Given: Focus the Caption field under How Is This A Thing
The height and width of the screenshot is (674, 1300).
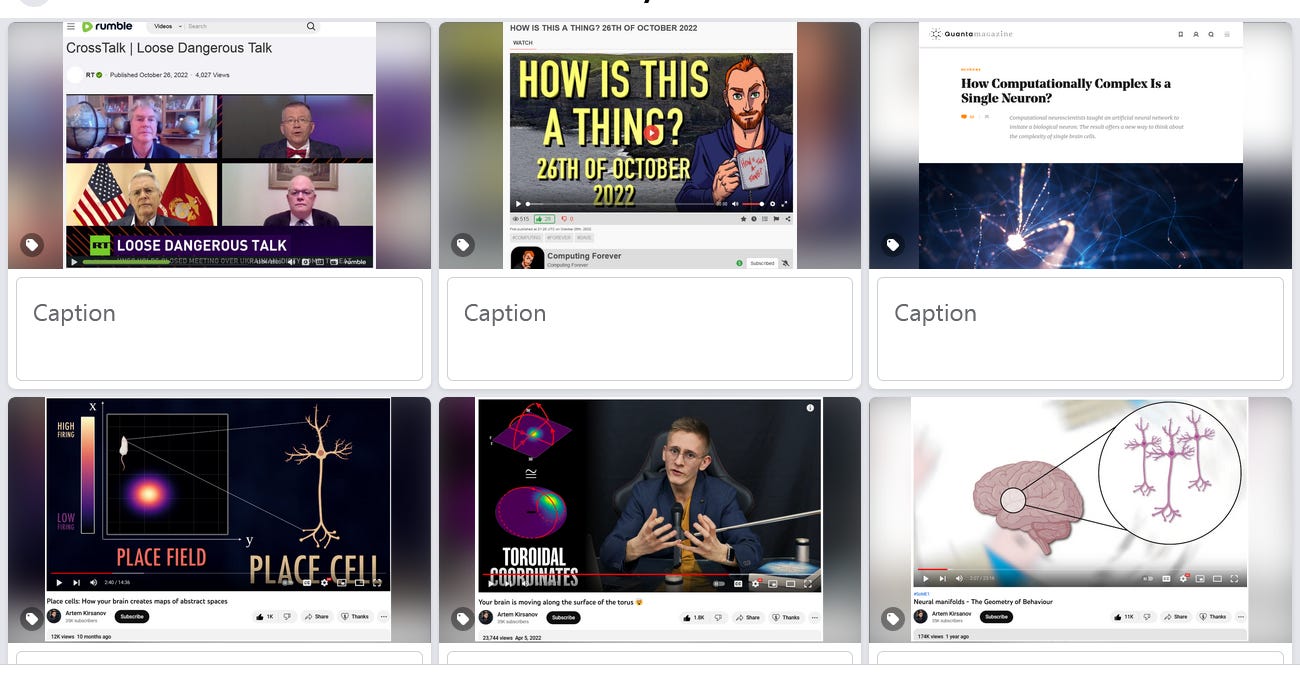Looking at the screenshot, I should click(x=650, y=329).
